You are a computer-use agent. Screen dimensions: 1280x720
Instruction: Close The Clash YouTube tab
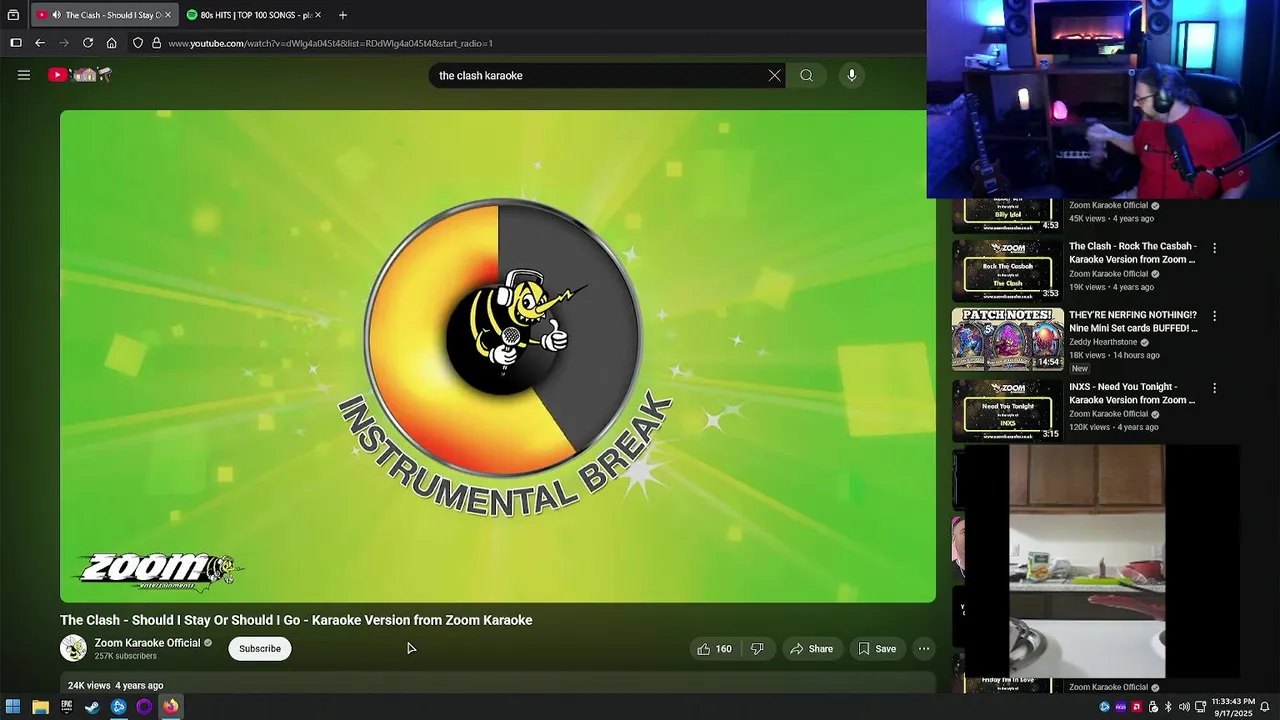tap(168, 15)
